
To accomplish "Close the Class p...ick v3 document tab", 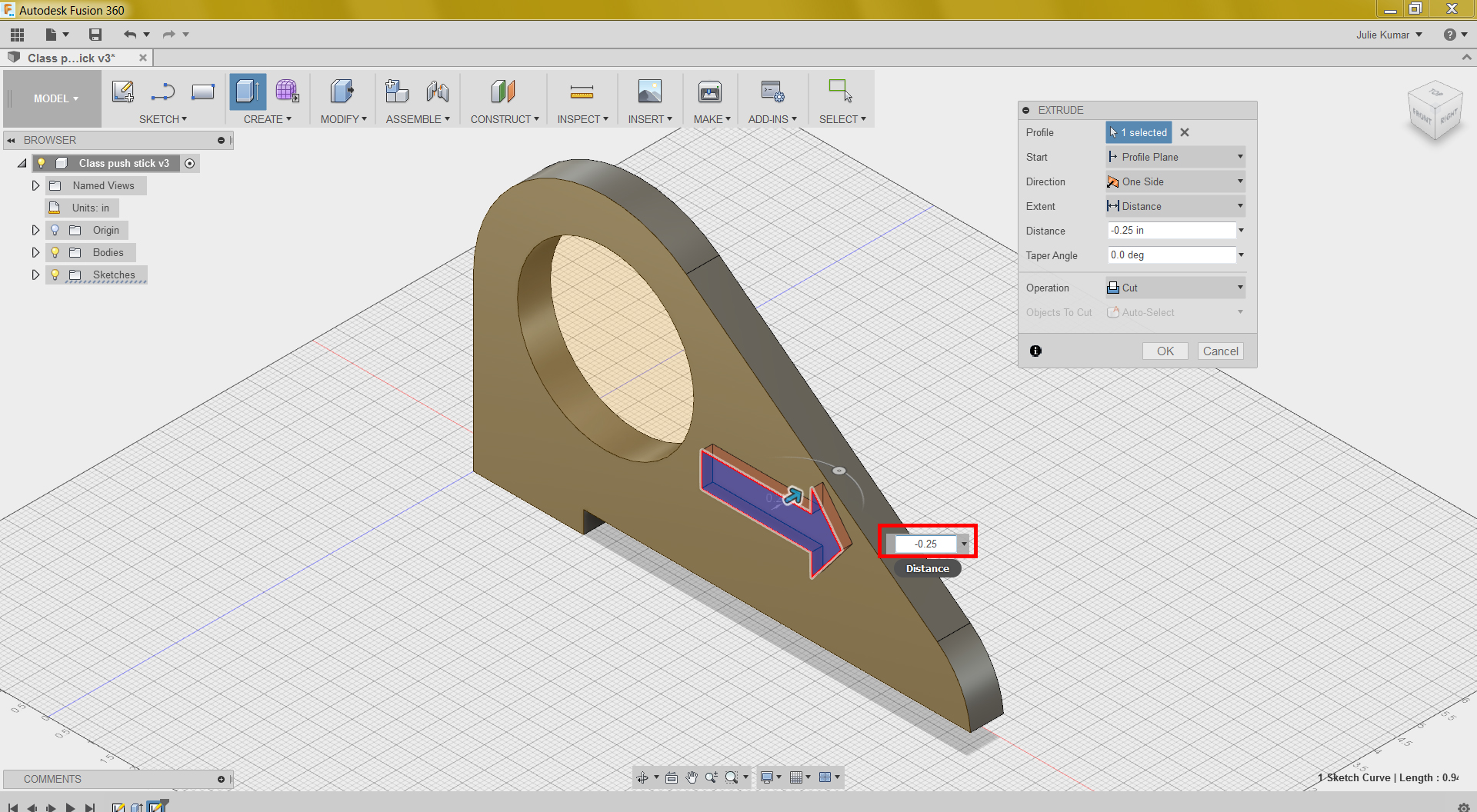I will [143, 58].
